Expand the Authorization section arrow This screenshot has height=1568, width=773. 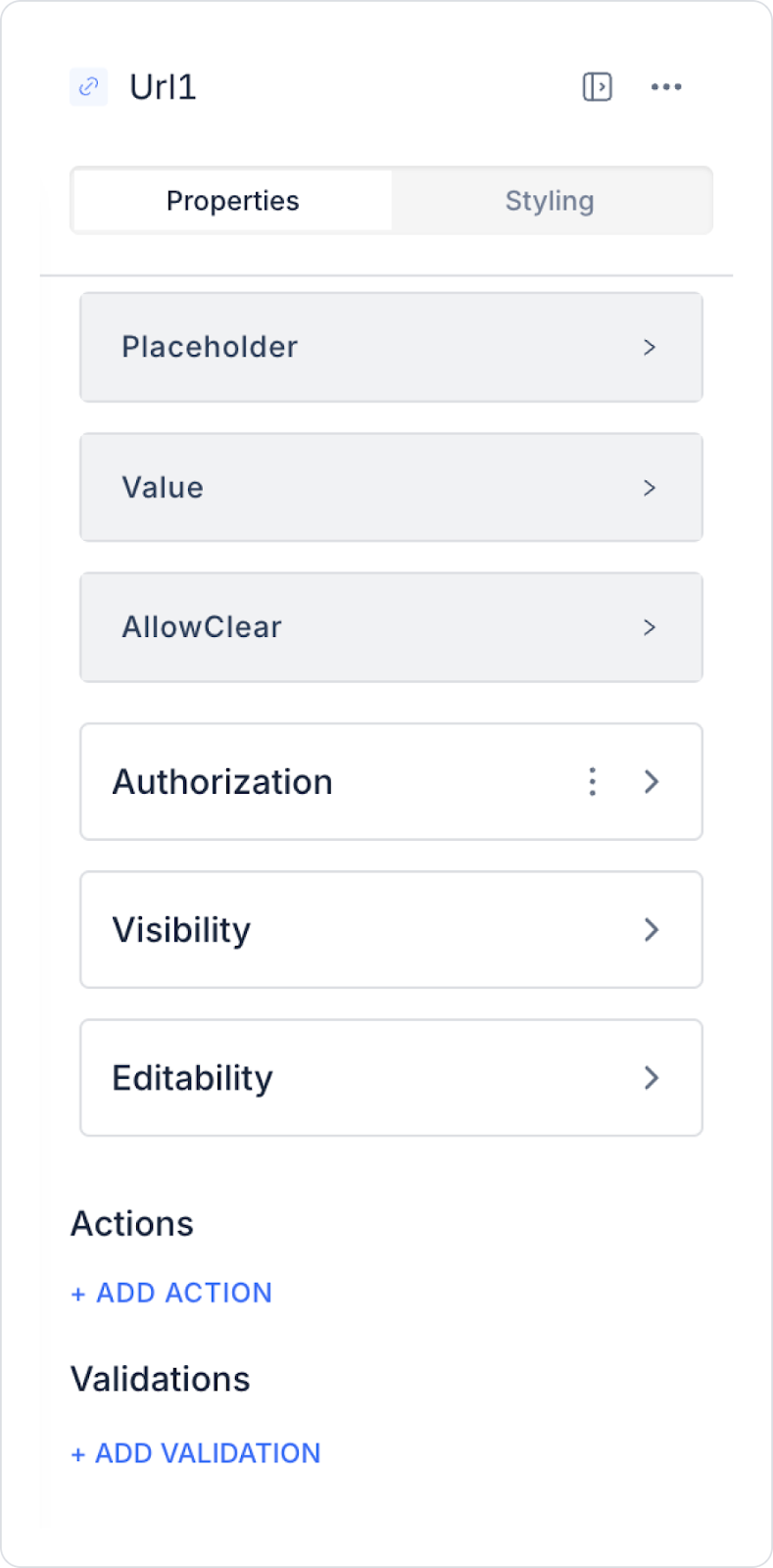pos(652,782)
